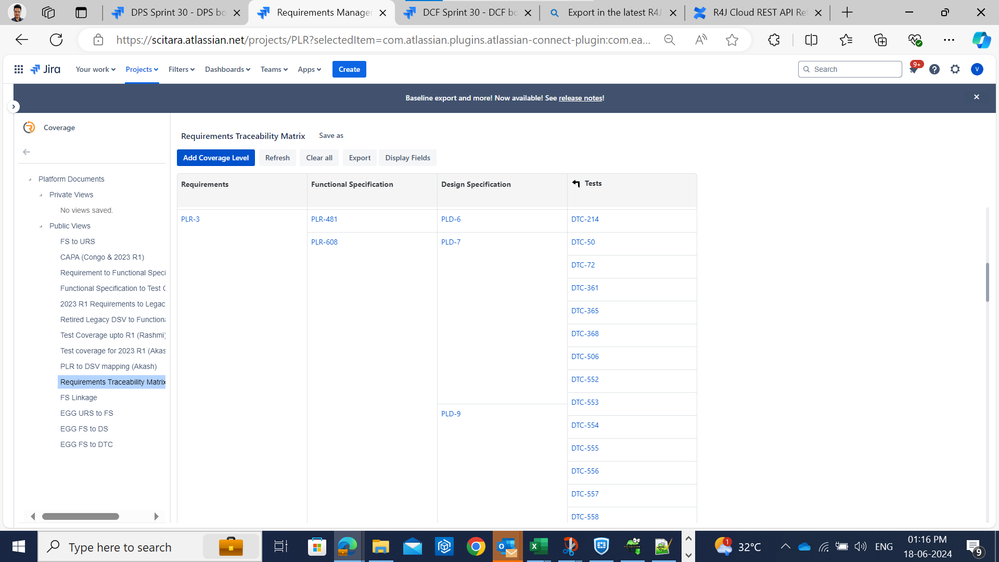This screenshot has height=562, width=999.
Task: Collapse the Public Views tree node
Action: tap(41, 226)
